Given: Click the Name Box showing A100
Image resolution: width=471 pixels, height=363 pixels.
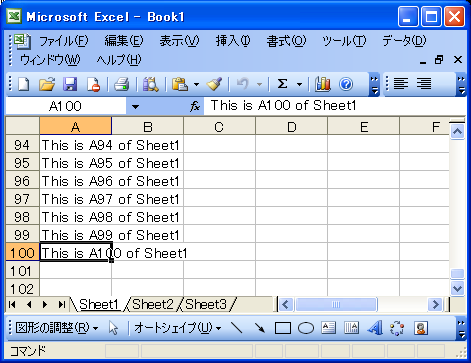Looking at the screenshot, I should (66, 107).
